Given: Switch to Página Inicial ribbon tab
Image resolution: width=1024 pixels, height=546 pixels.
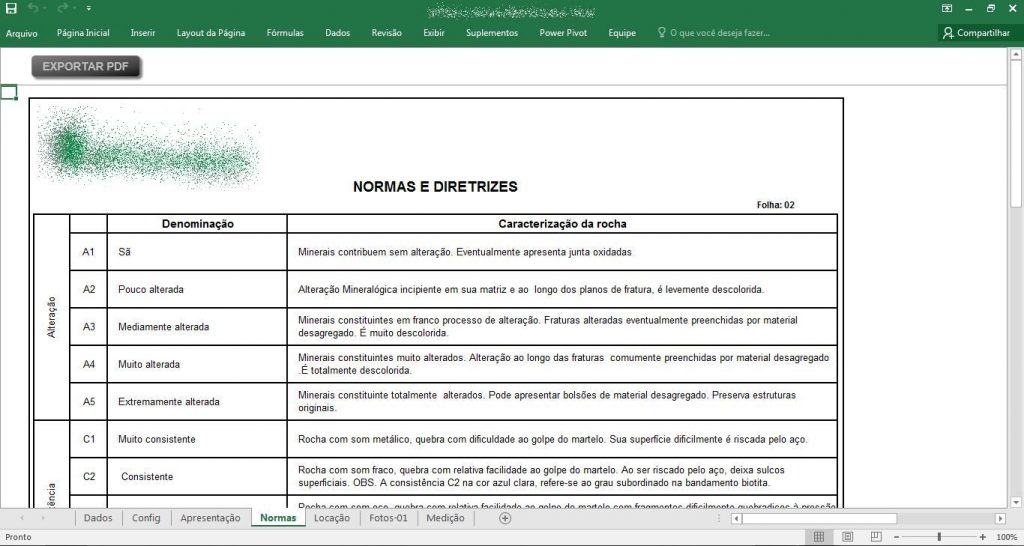Looking at the screenshot, I should [83, 33].
